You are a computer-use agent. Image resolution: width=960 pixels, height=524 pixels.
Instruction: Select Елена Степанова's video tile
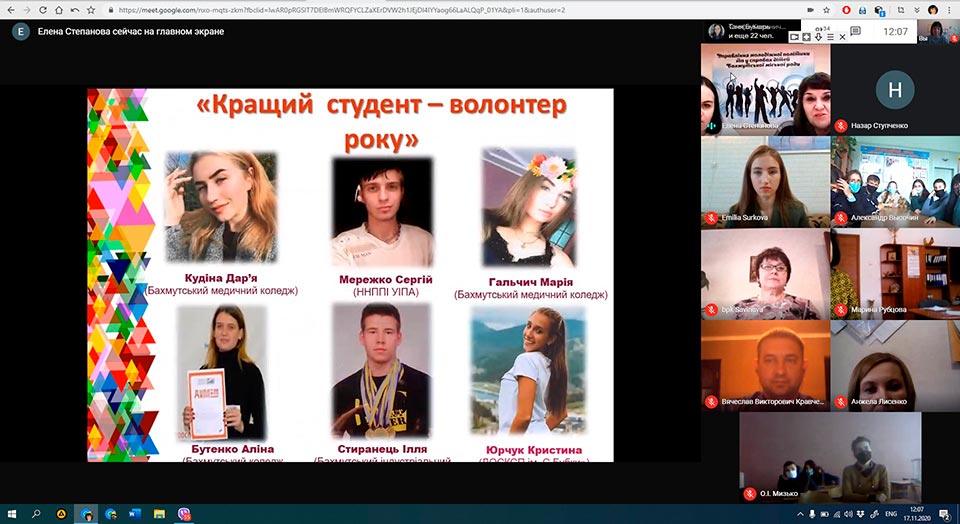(x=766, y=89)
